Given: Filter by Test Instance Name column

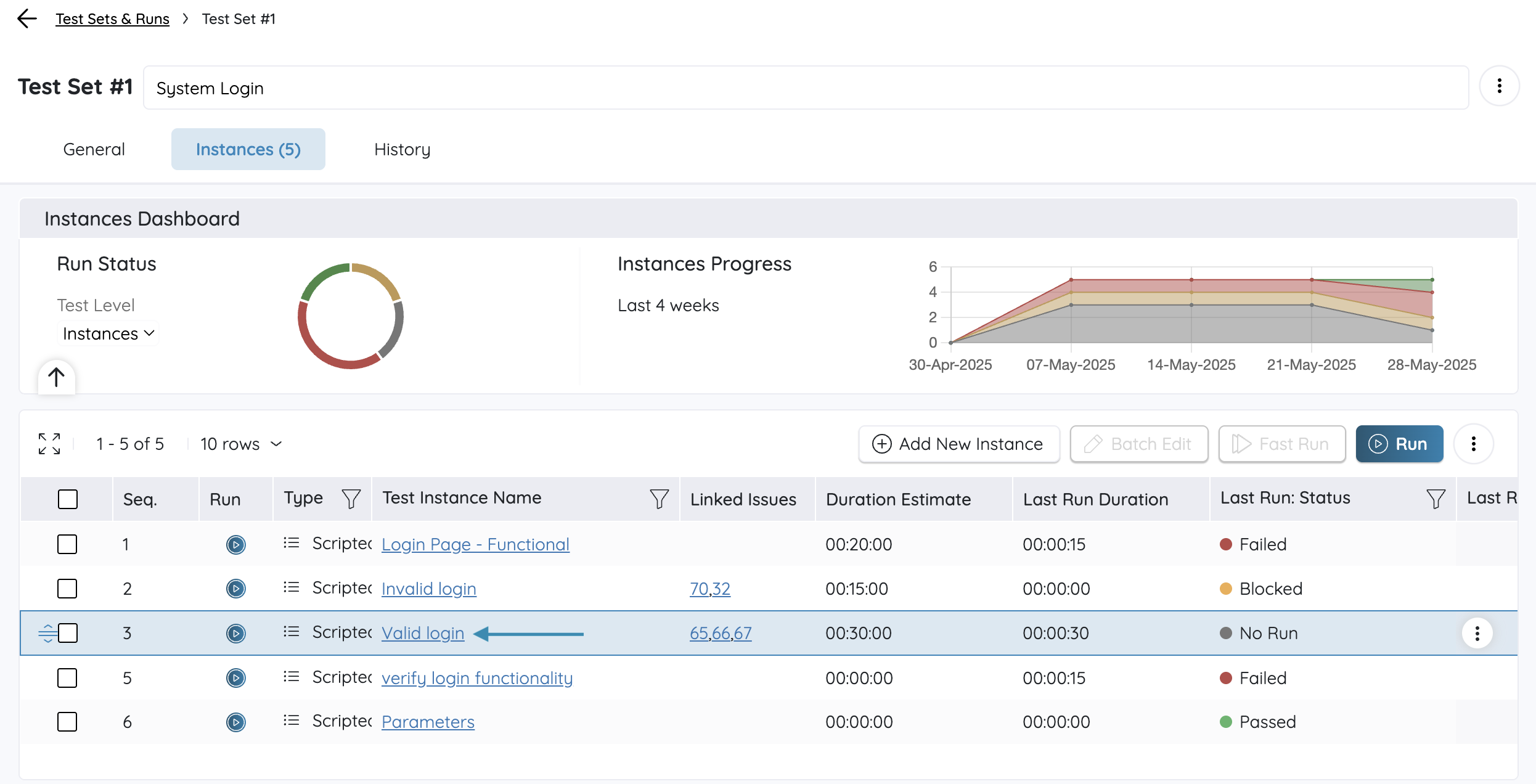Looking at the screenshot, I should (659, 499).
